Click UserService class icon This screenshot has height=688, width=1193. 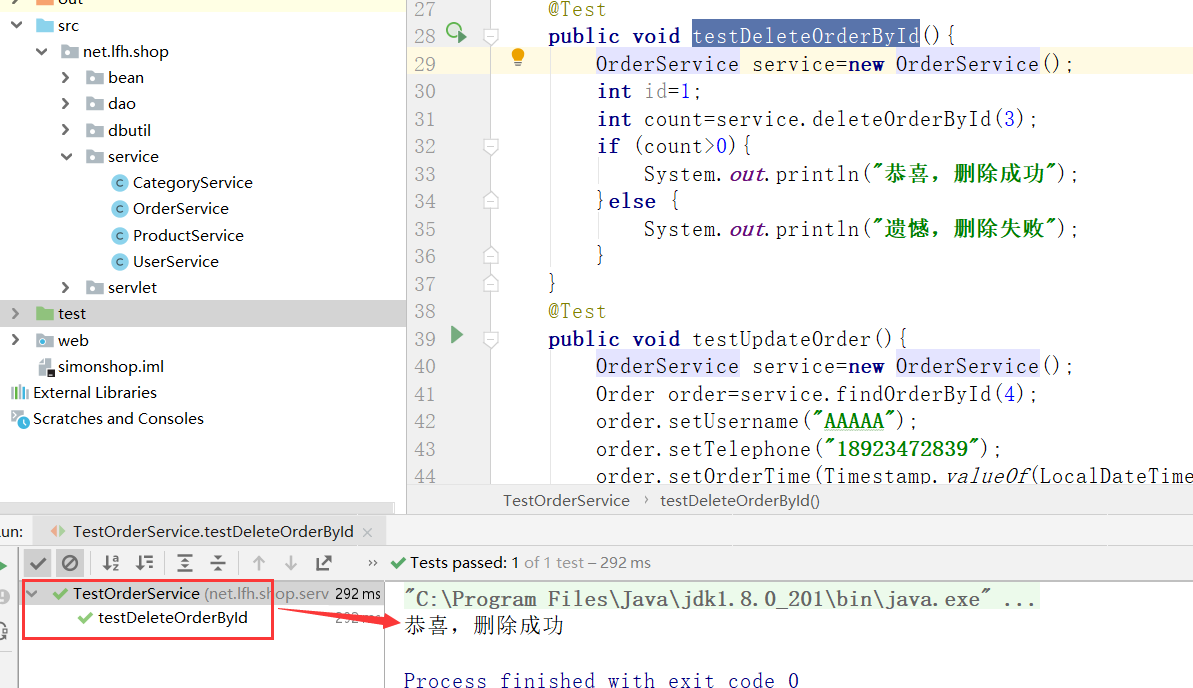[x=119, y=262]
